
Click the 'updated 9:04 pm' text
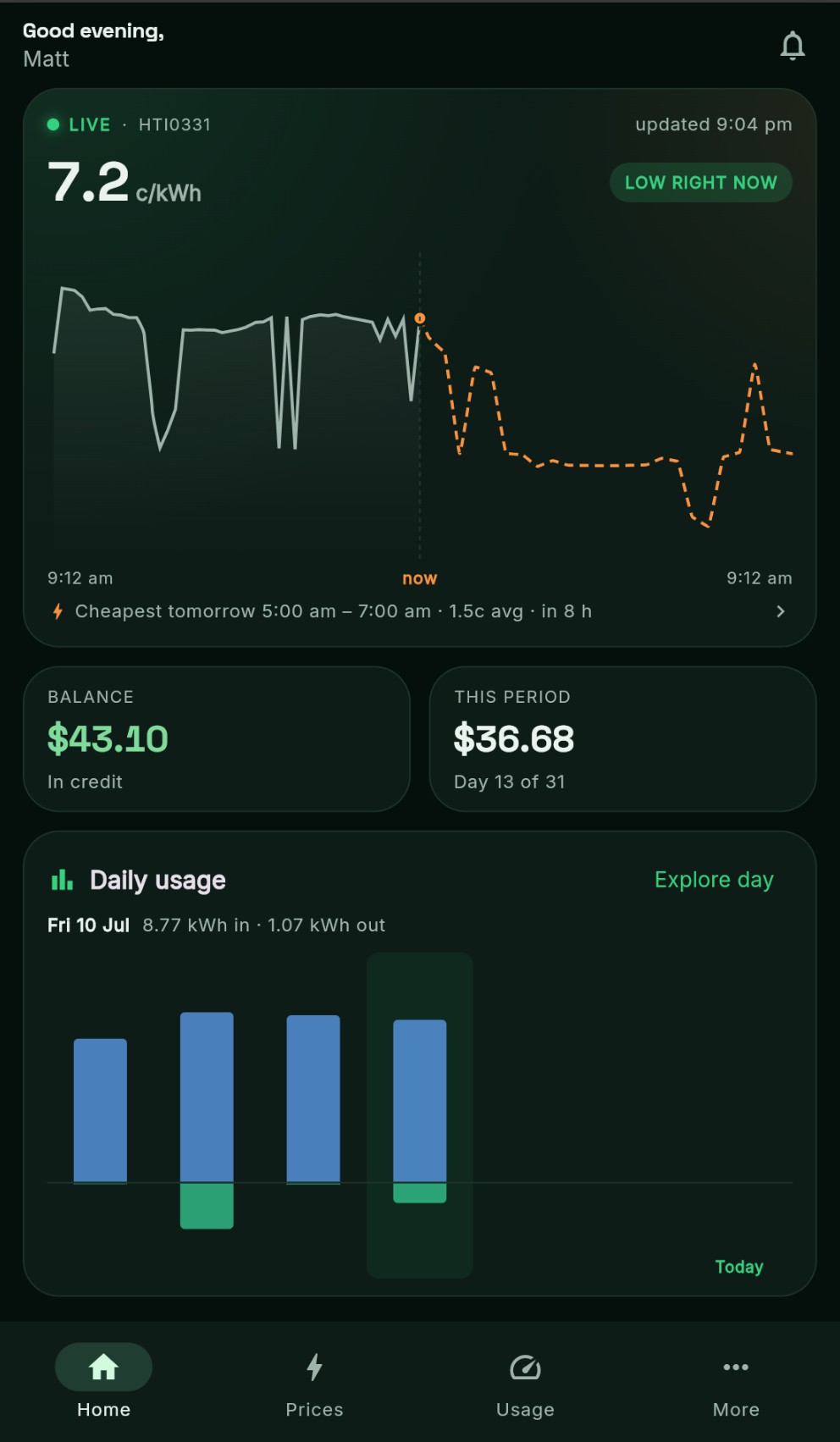714,124
